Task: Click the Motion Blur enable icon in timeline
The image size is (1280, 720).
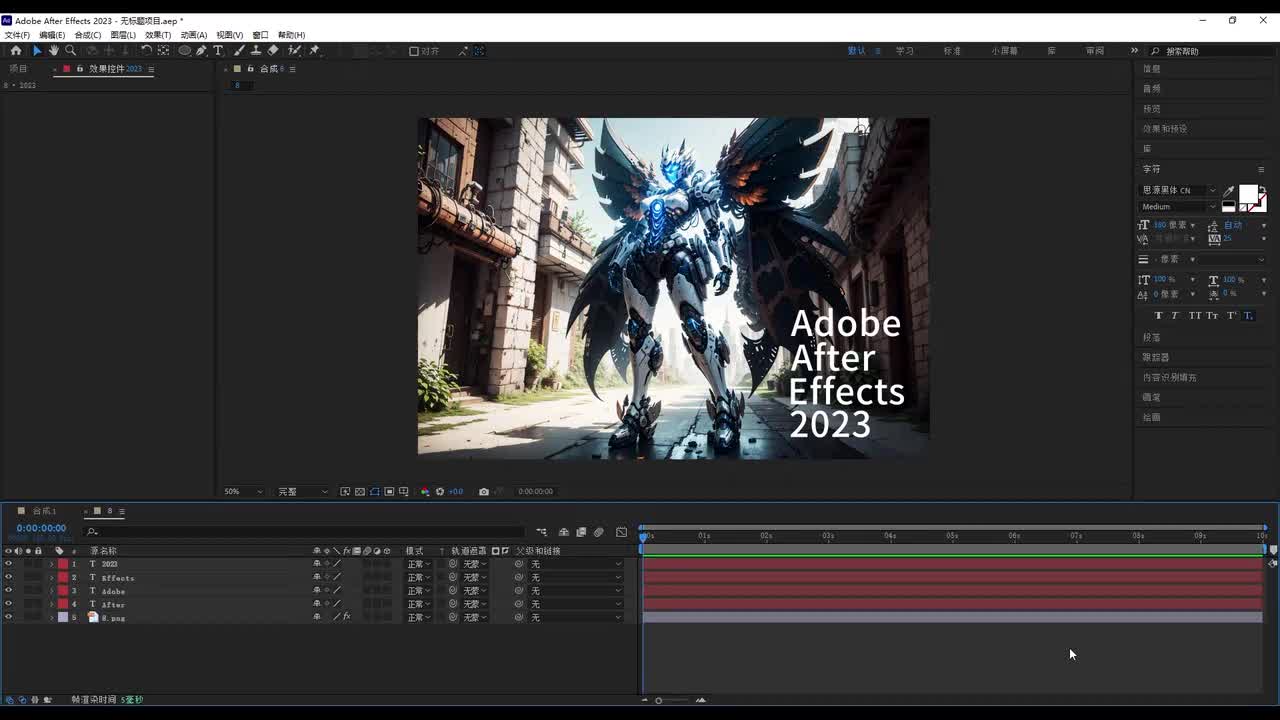Action: point(598,532)
